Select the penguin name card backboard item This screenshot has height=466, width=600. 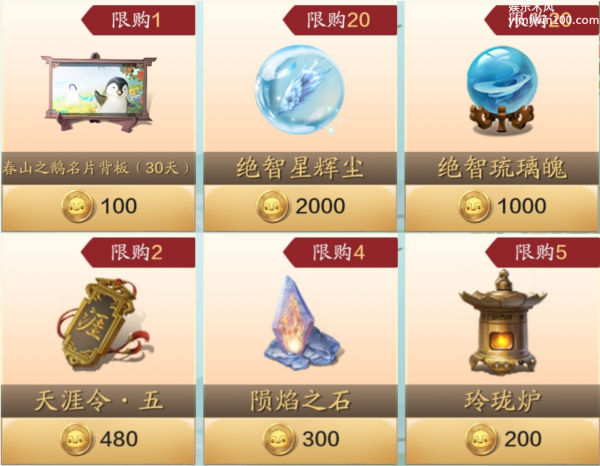[99, 92]
